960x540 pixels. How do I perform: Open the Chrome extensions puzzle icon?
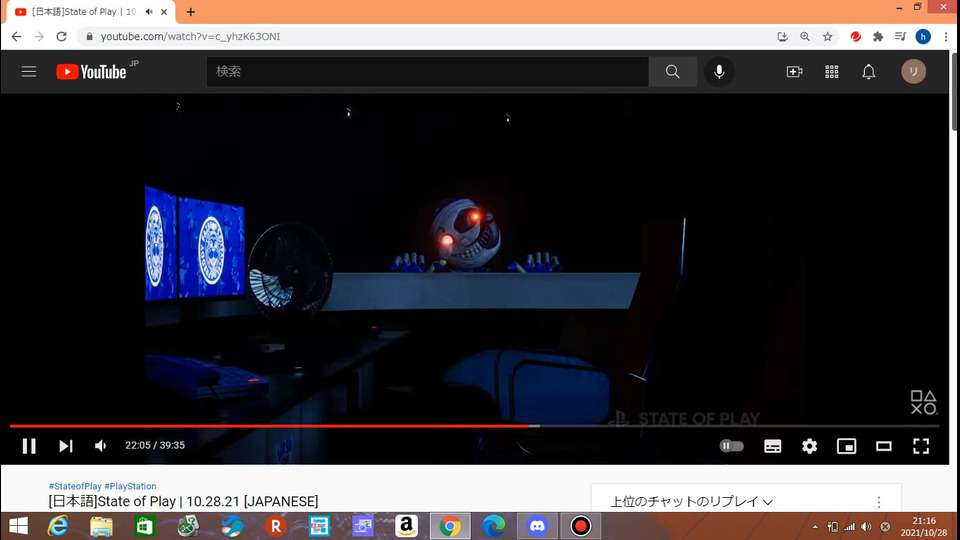[x=878, y=37]
